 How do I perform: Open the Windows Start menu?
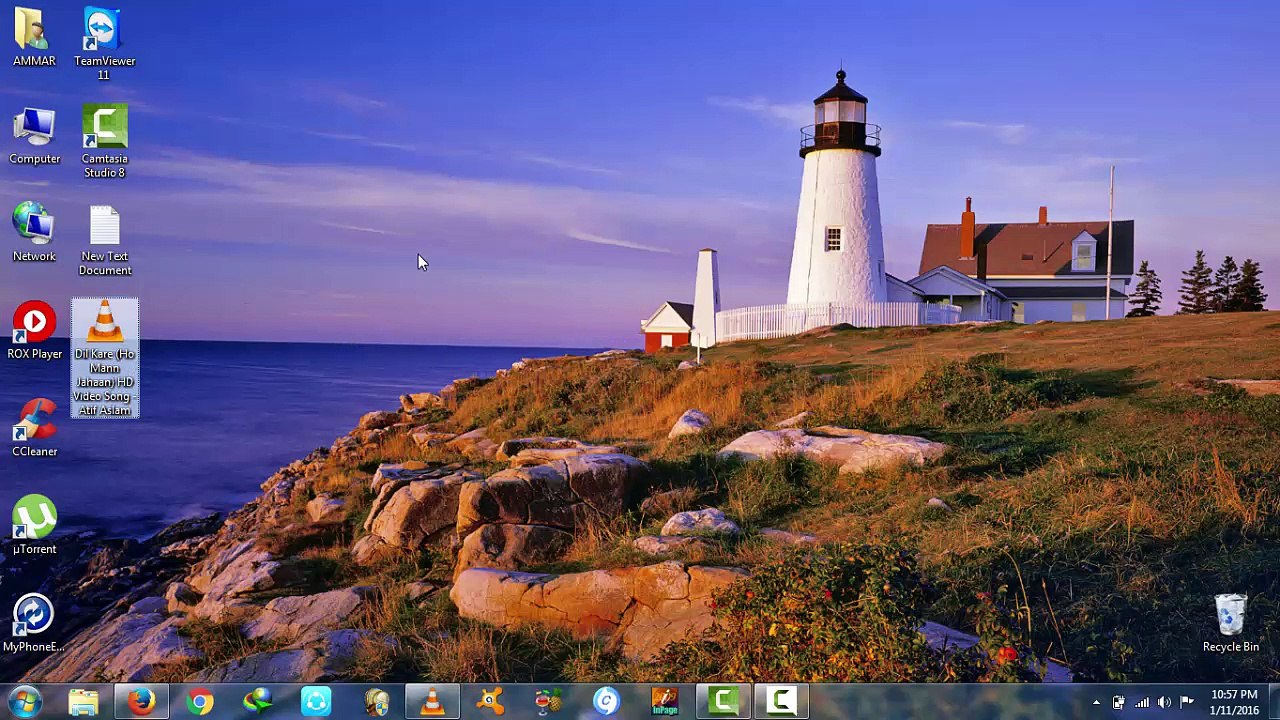tap(24, 702)
